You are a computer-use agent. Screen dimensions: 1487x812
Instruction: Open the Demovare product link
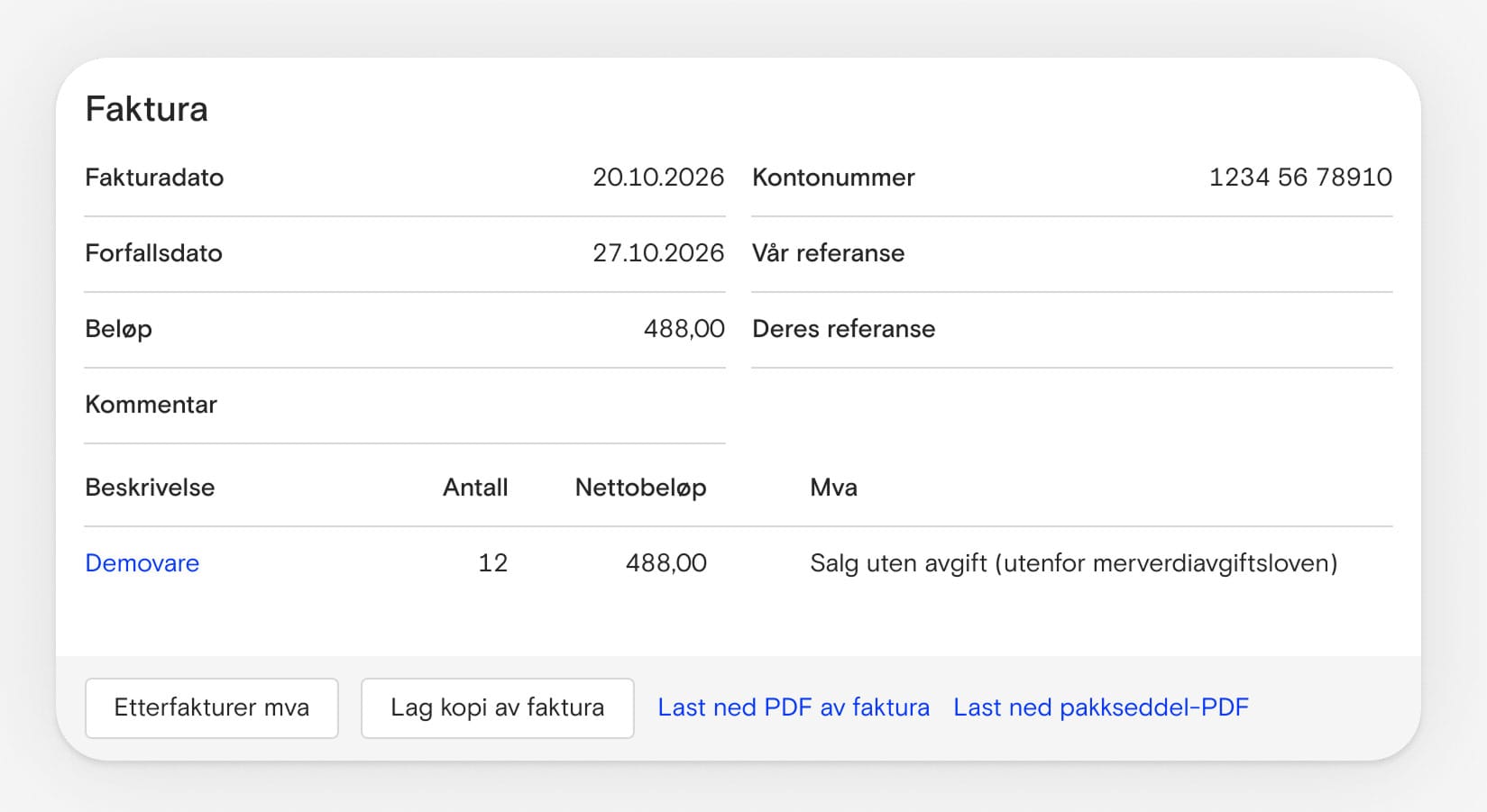coord(142,563)
